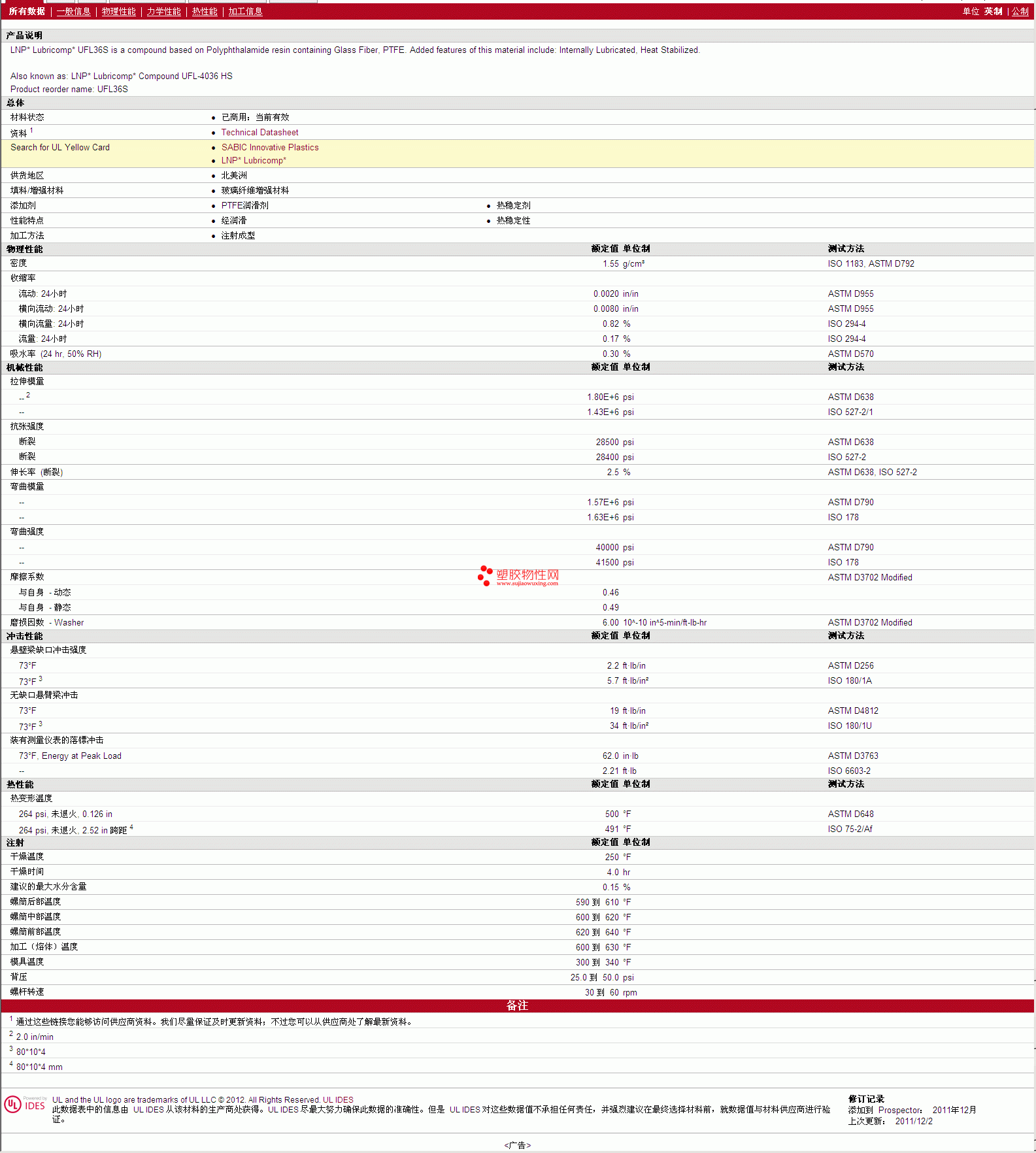Switch to the 一般信息 tab

73,12
